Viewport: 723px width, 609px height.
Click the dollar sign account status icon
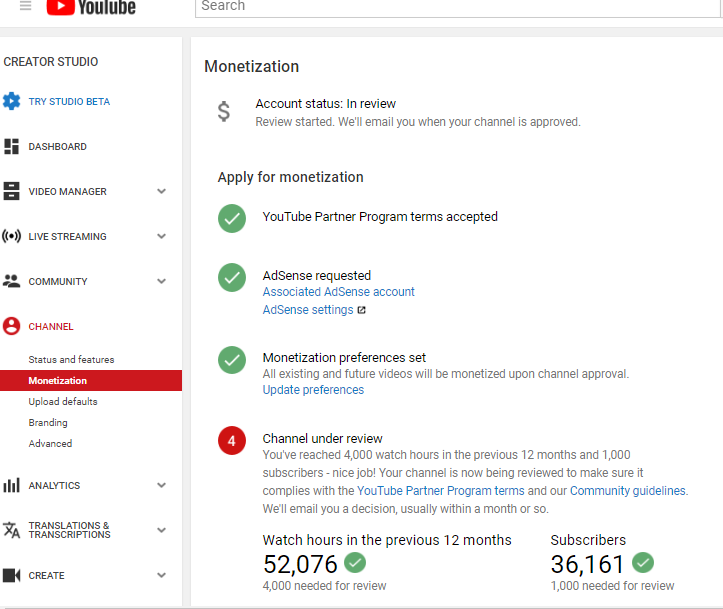[x=224, y=111]
